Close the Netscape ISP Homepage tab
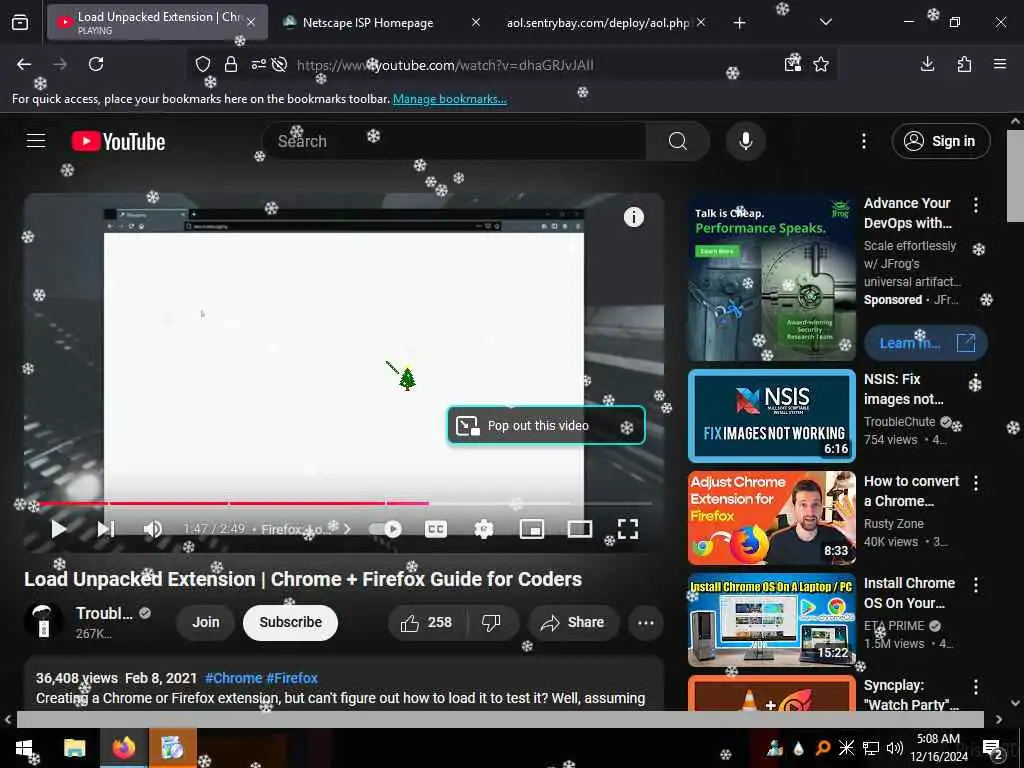The height and width of the screenshot is (768, 1024). 476,22
